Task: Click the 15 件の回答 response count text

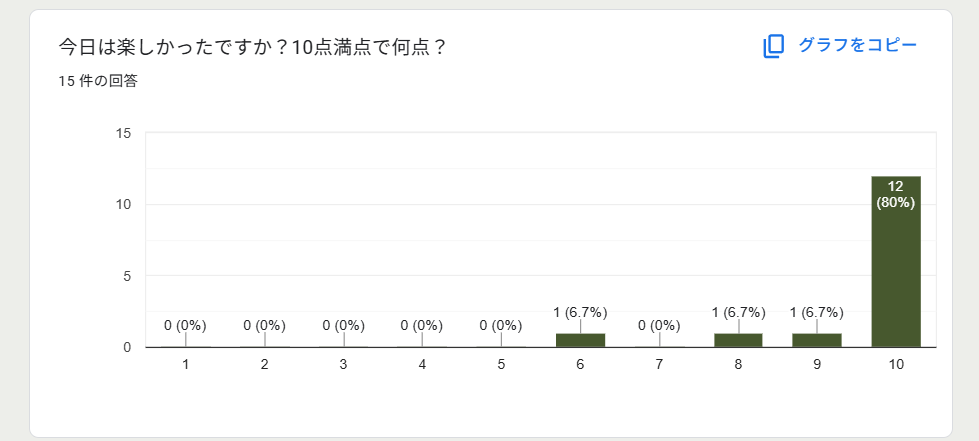Action: [98, 81]
